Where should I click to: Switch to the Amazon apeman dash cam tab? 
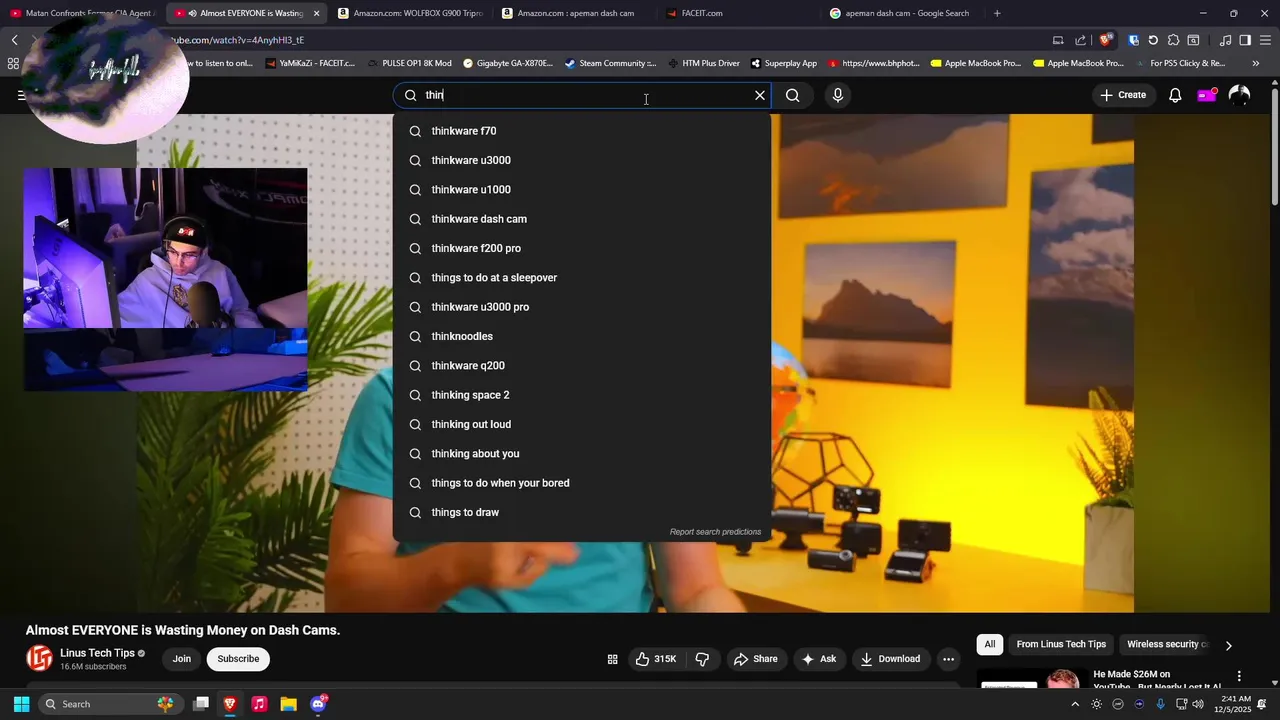pyautogui.click(x=575, y=13)
